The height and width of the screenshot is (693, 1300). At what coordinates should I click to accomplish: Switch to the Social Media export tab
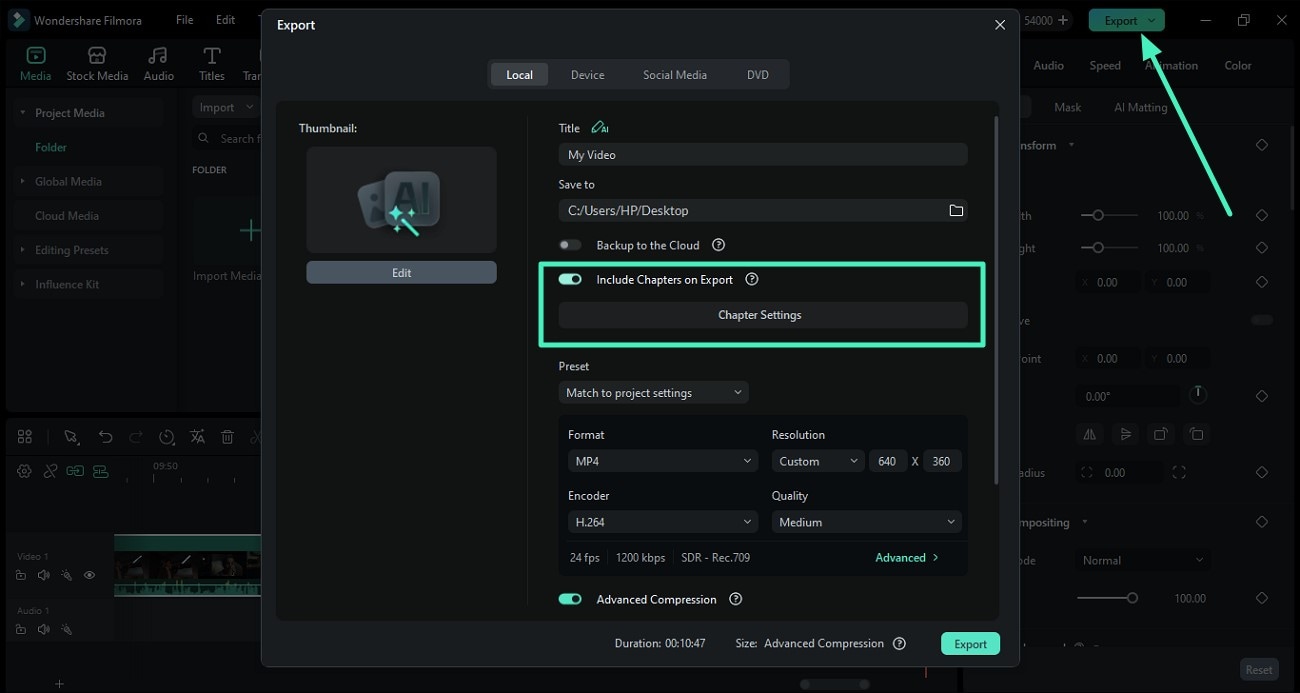675,75
